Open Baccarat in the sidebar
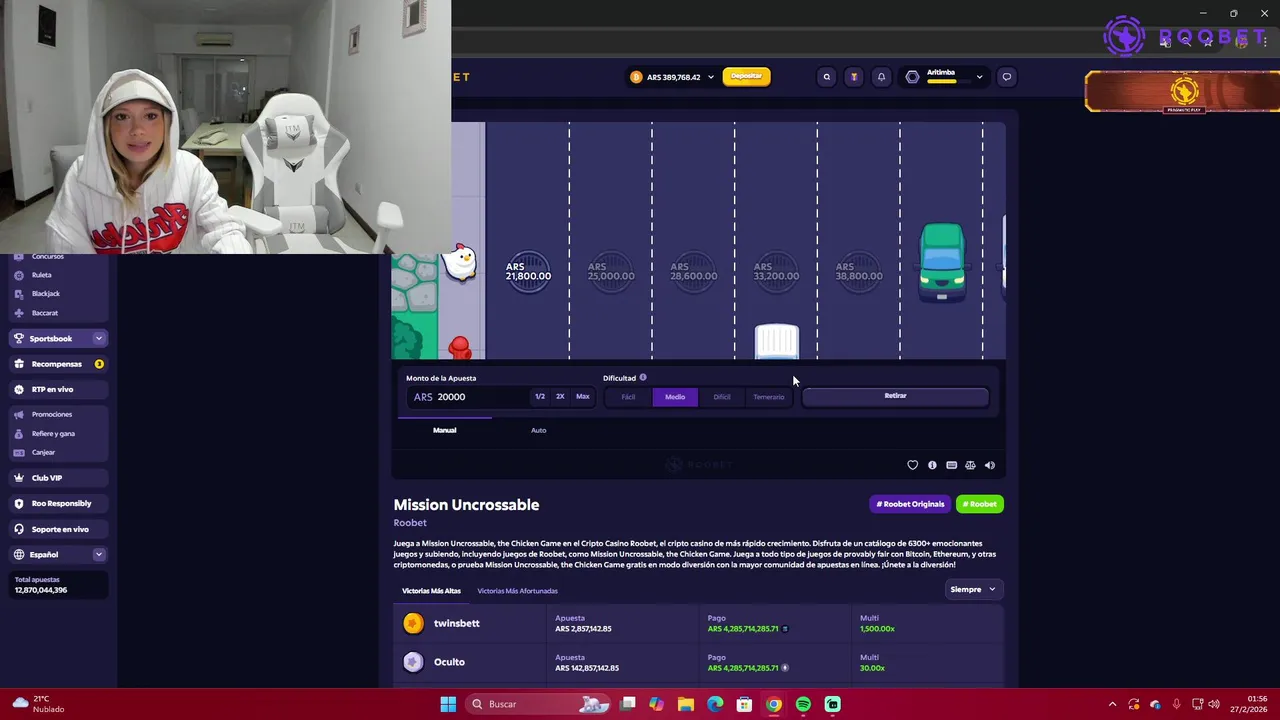 (x=45, y=313)
